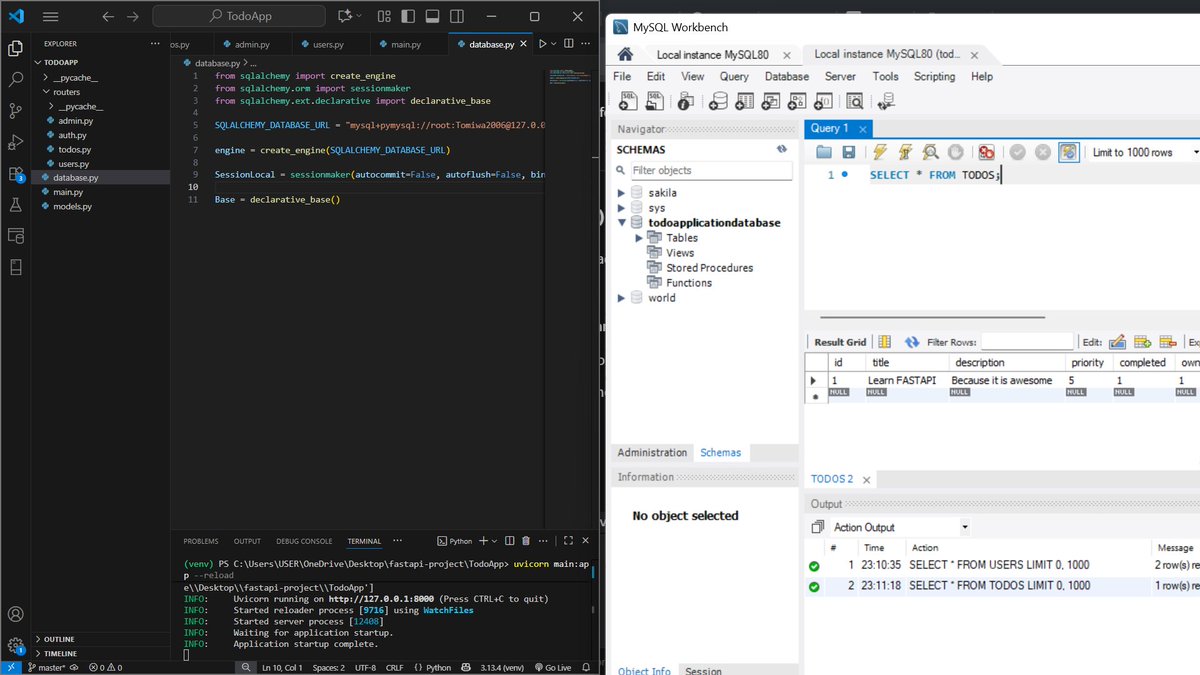This screenshot has width=1200, height=675.
Task: Click the TodoApp command center search box
Action: [239, 16]
